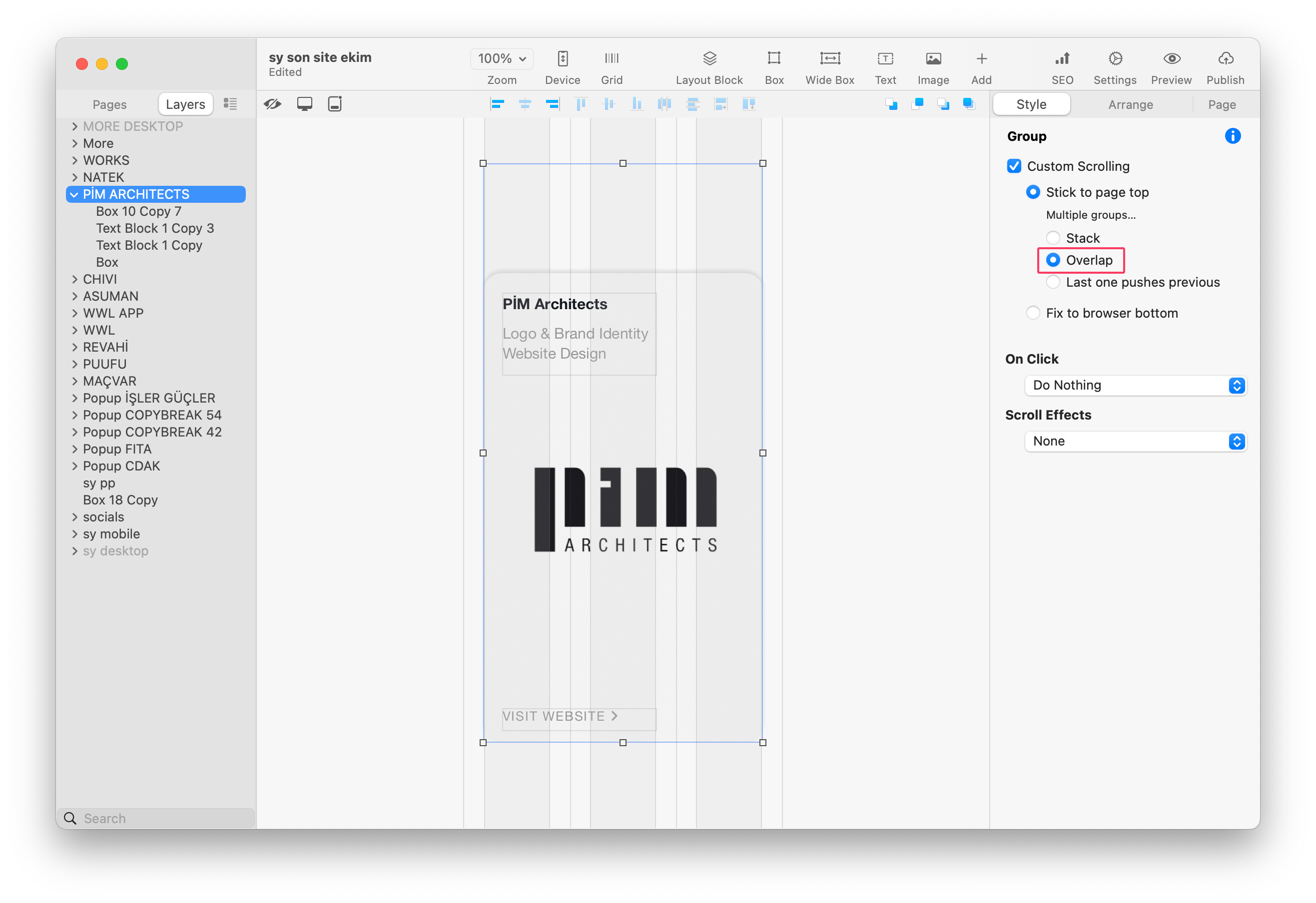Open the layers list options icon

point(230,104)
